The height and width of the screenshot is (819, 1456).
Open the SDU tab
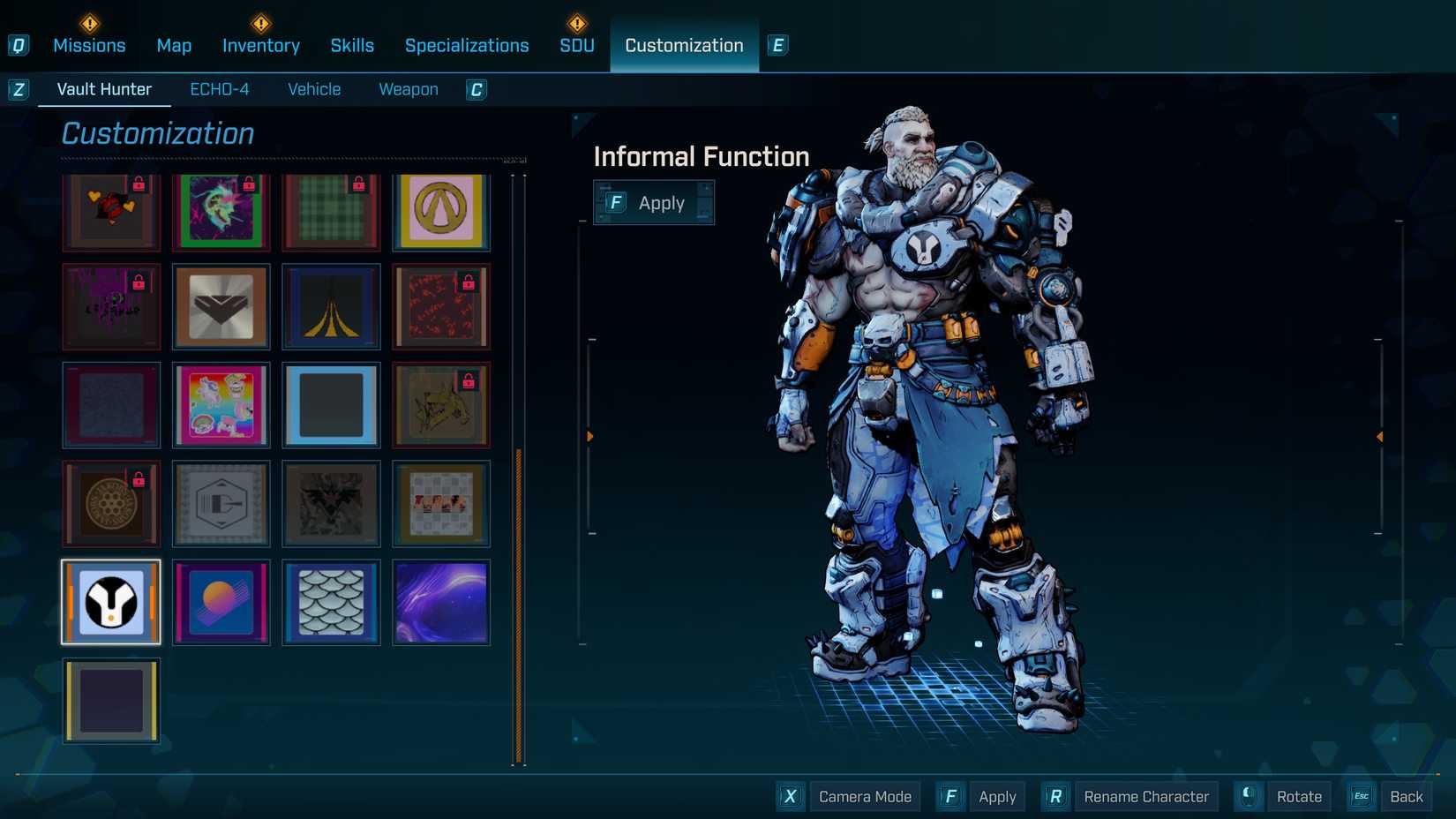[577, 46]
